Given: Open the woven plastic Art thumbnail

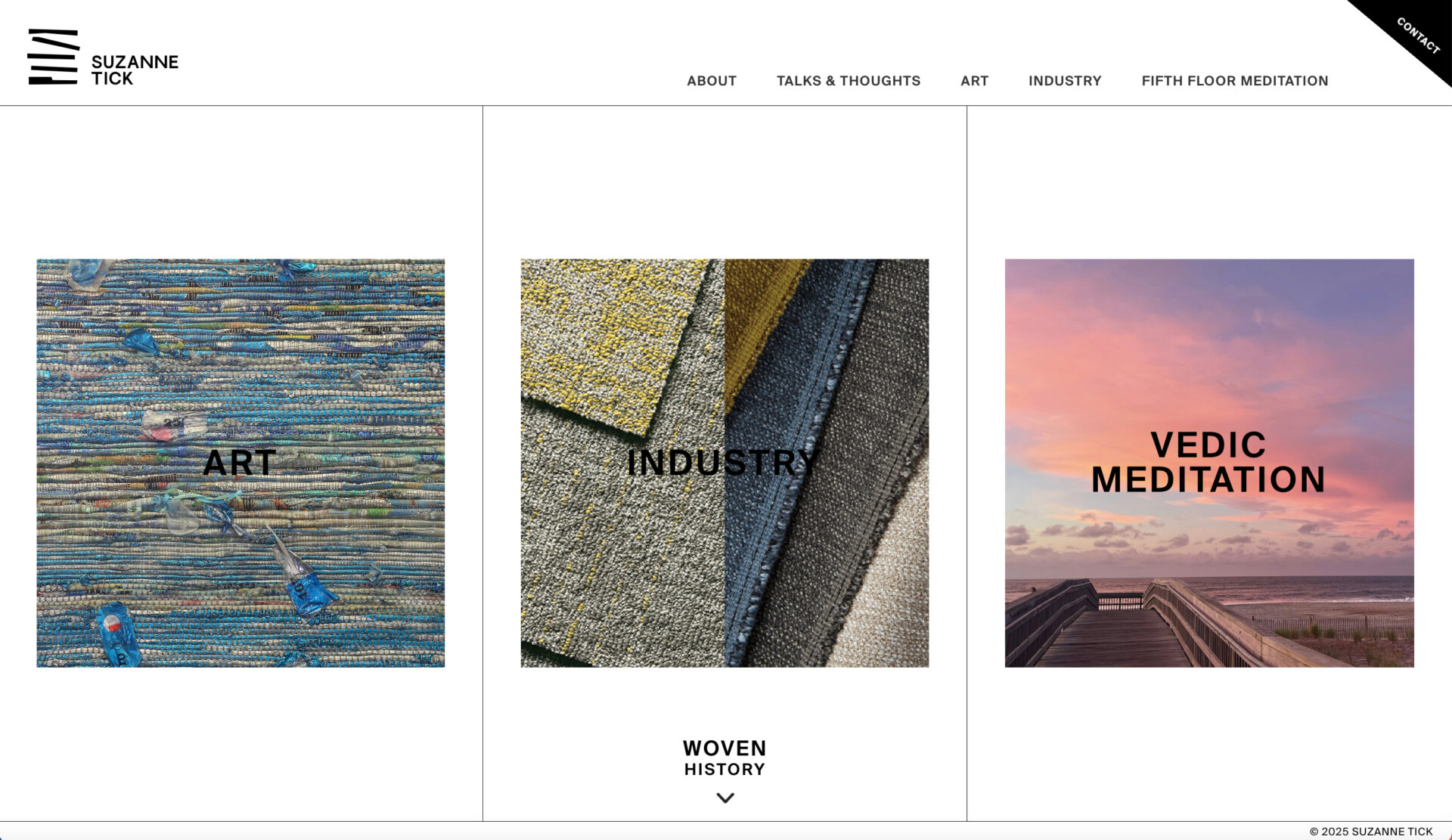Looking at the screenshot, I should (x=240, y=463).
